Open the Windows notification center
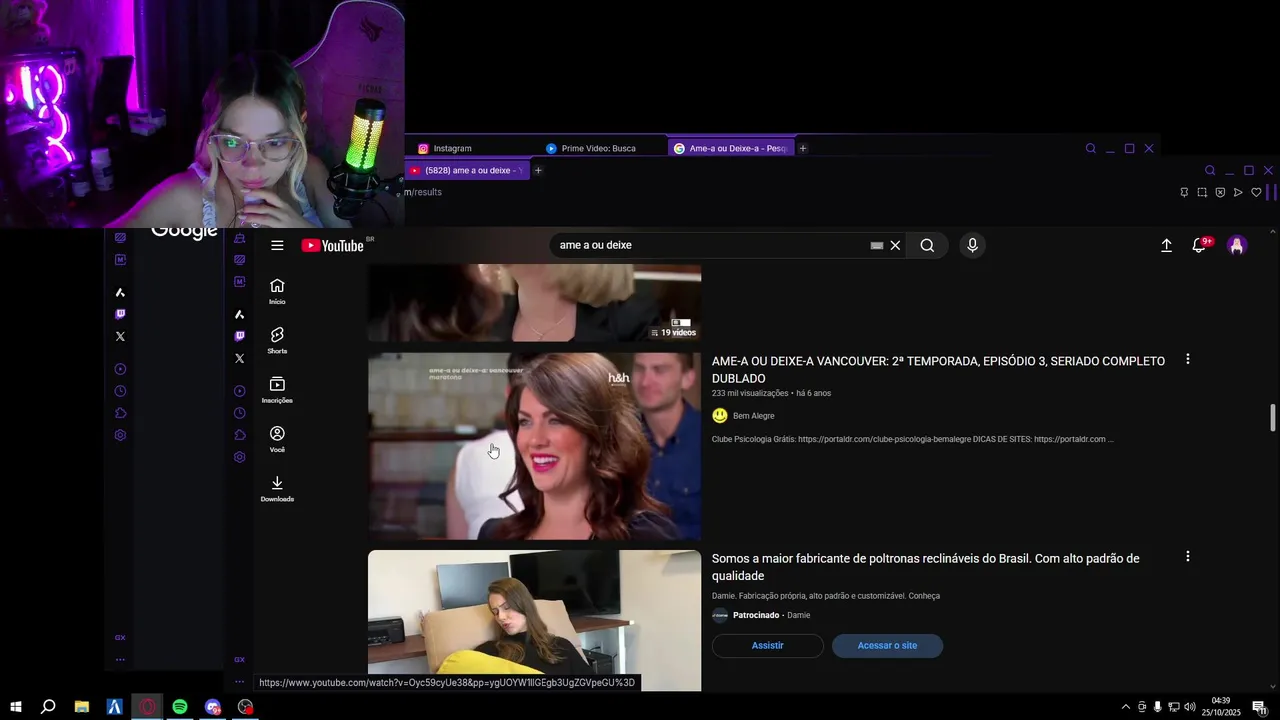 [1259, 707]
